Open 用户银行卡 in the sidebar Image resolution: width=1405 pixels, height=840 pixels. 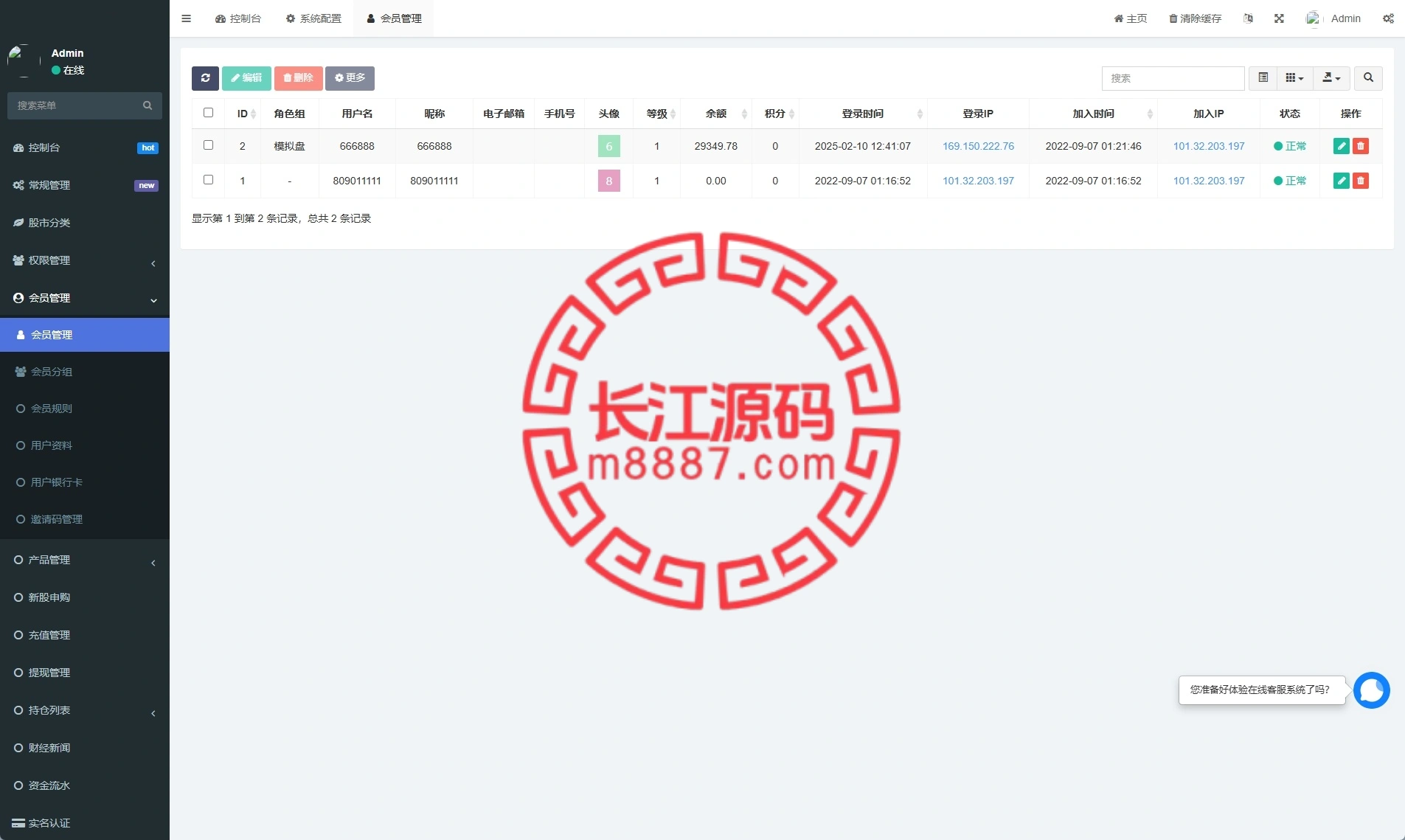[85, 482]
